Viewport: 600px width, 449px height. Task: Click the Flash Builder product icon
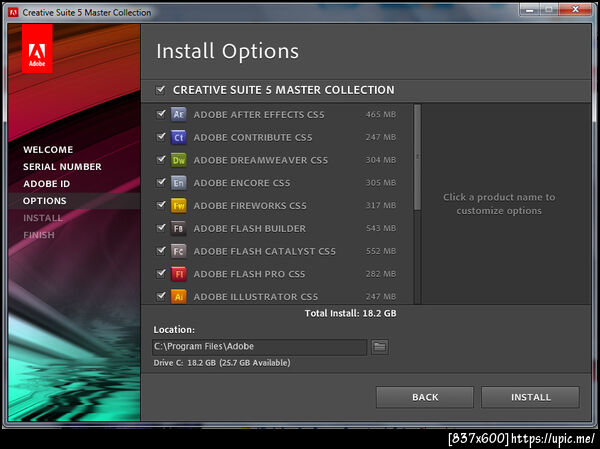point(178,228)
